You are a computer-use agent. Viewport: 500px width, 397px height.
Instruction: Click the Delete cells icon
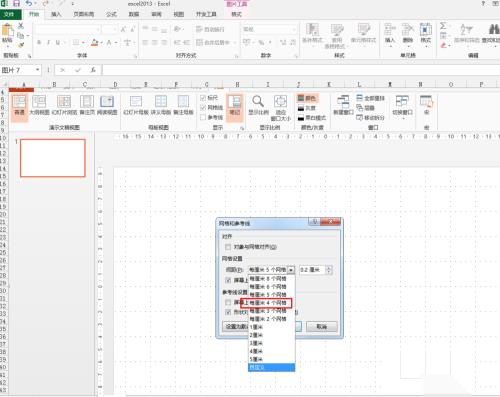tap(408, 29)
